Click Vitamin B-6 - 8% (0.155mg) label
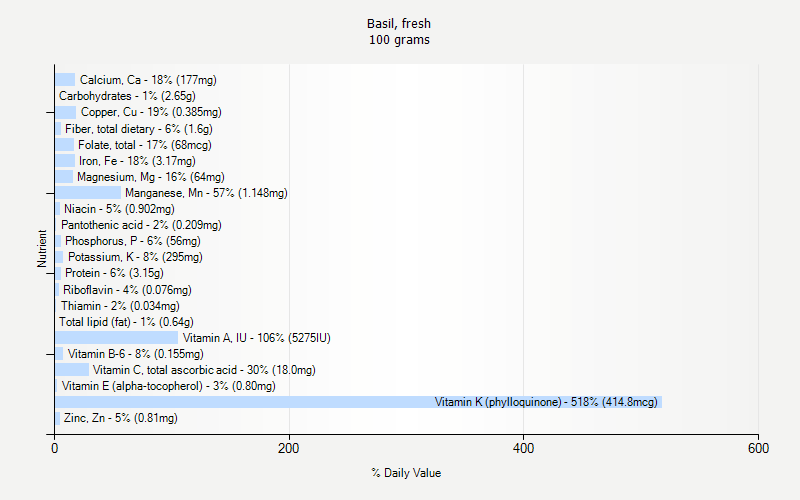800x500 pixels. click(x=136, y=354)
